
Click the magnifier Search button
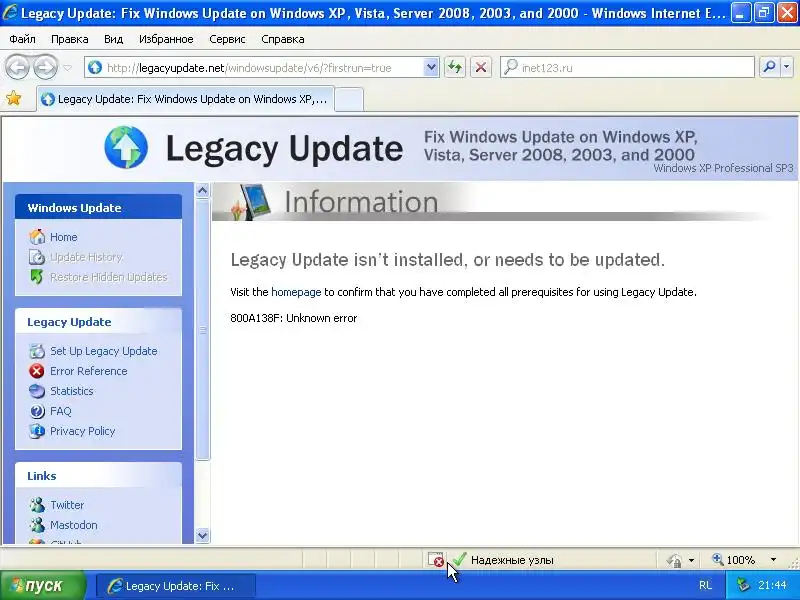pos(769,67)
